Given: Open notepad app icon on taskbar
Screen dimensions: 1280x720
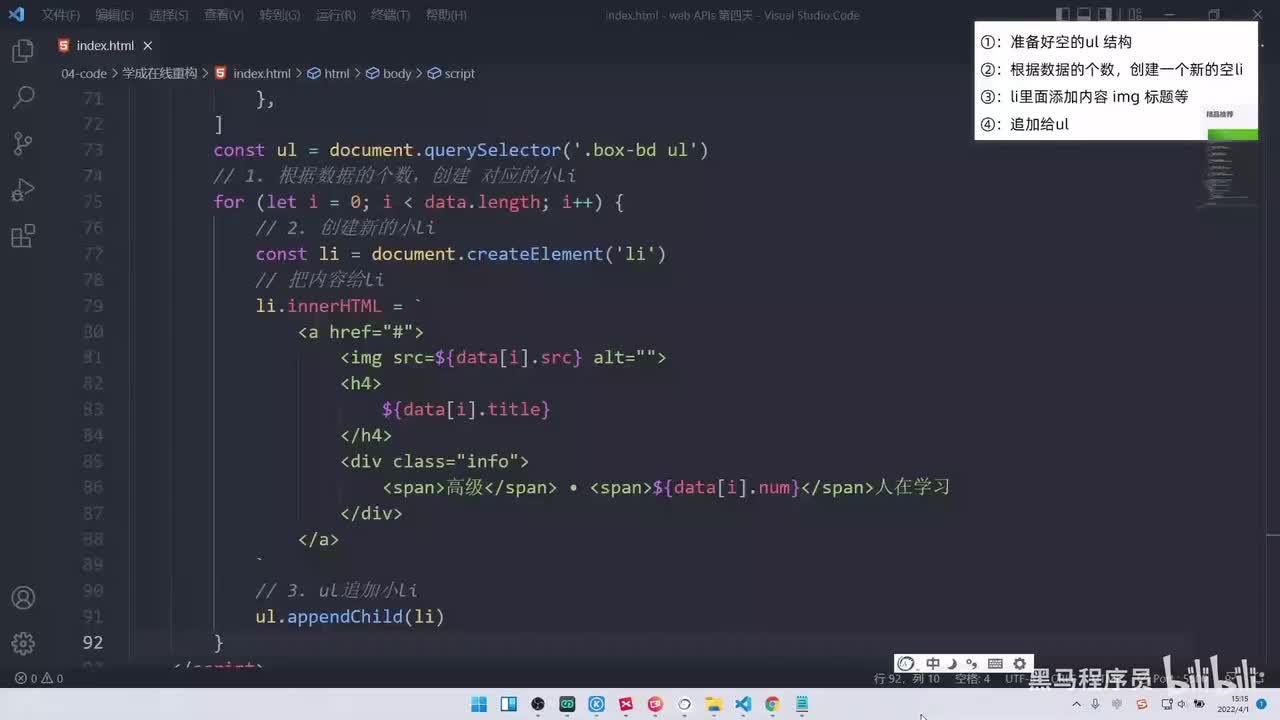Looking at the screenshot, I should click(x=802, y=704).
